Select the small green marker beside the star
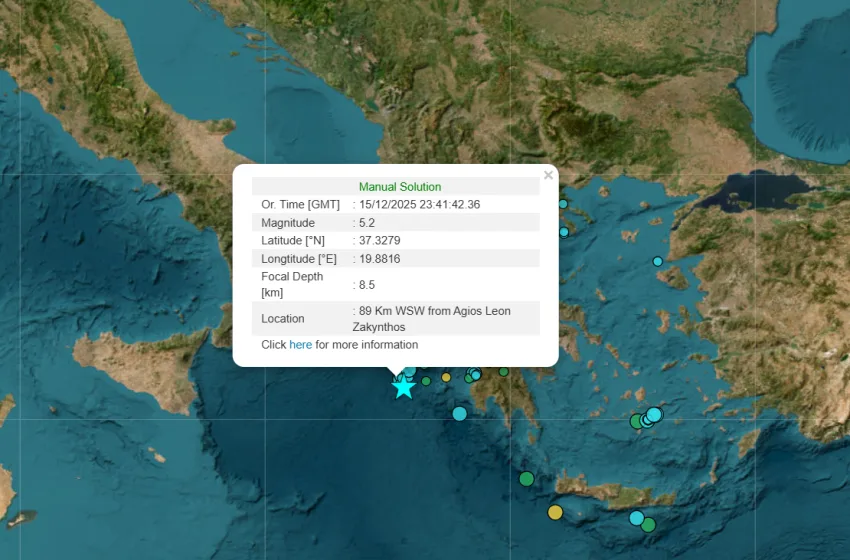 pos(426,381)
